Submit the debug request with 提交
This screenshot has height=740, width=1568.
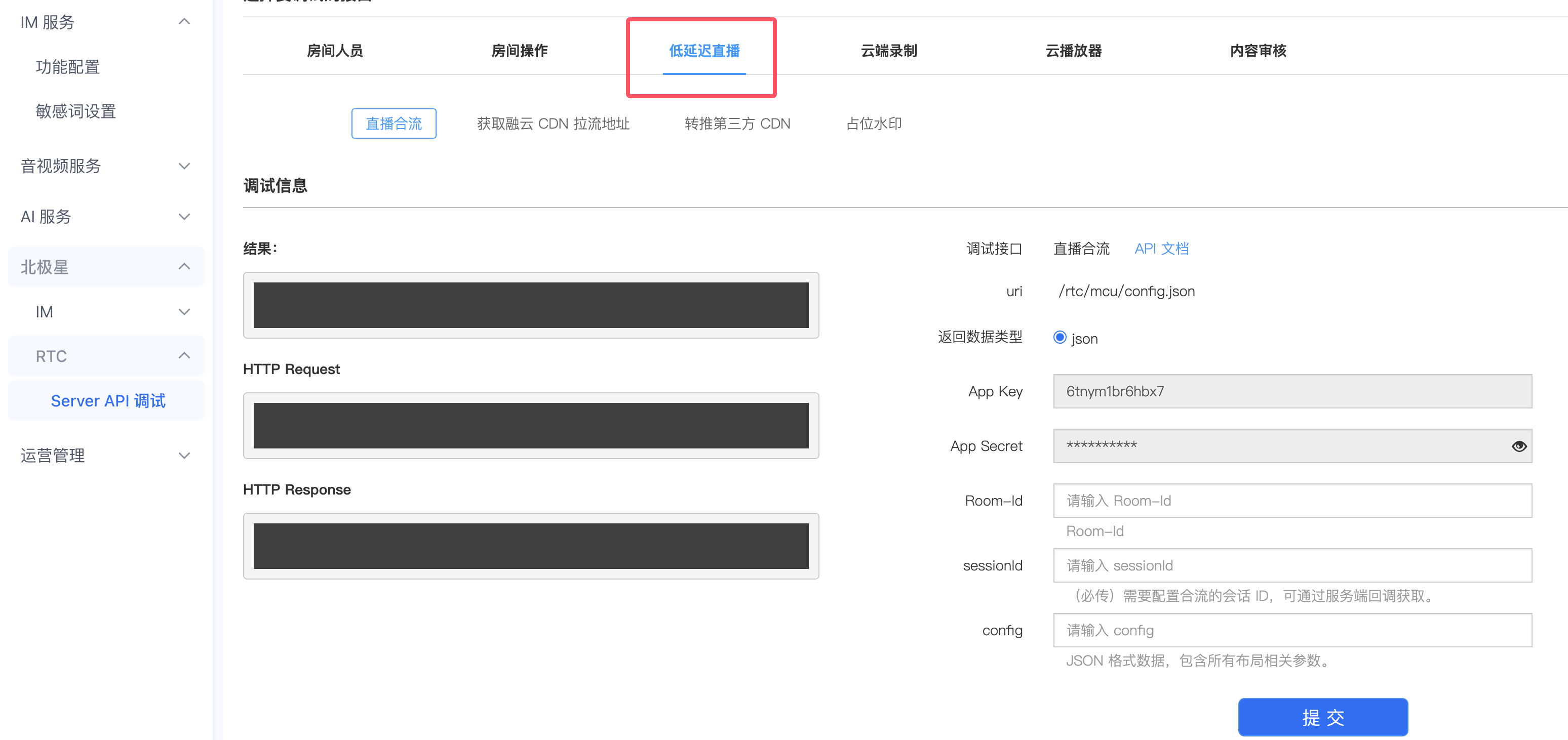[x=1323, y=717]
